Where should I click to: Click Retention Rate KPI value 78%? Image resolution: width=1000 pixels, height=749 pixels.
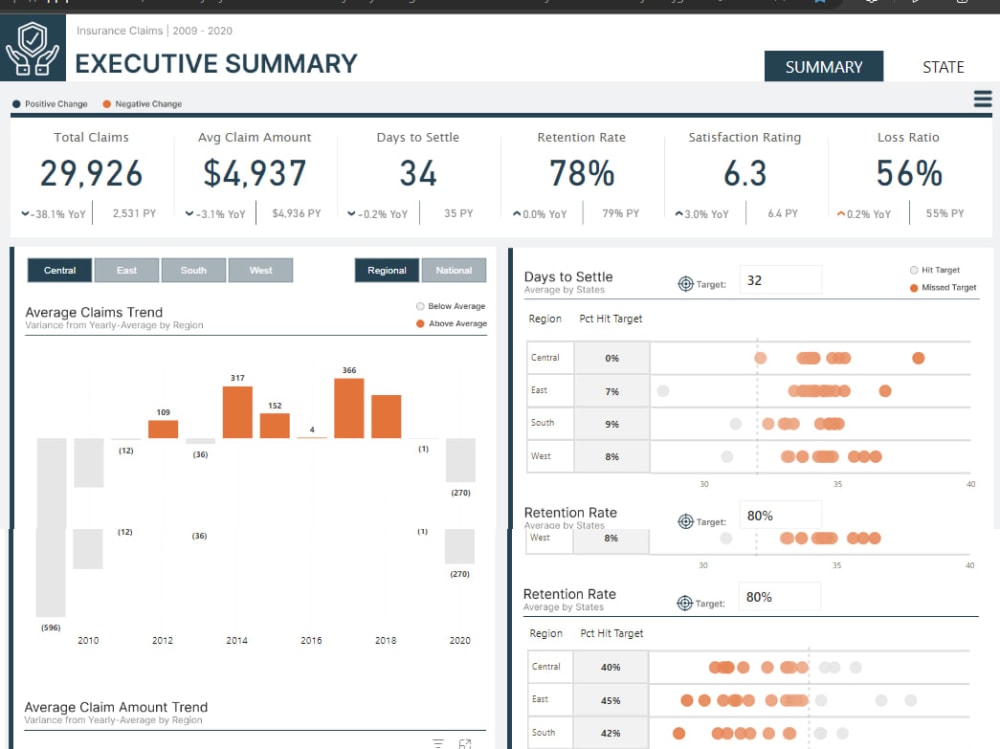click(x=582, y=174)
